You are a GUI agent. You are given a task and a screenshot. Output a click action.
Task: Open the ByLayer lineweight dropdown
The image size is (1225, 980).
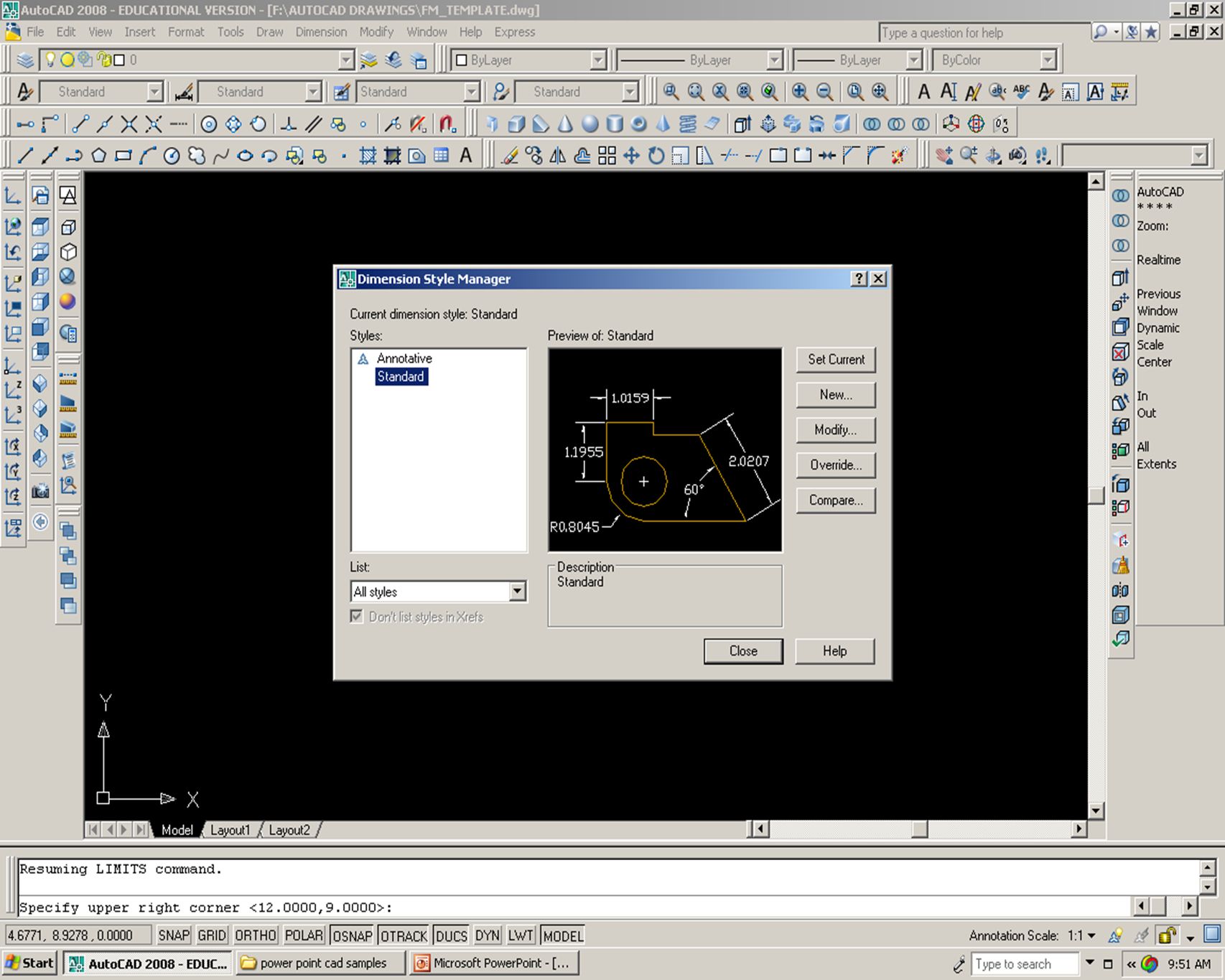click(x=913, y=60)
